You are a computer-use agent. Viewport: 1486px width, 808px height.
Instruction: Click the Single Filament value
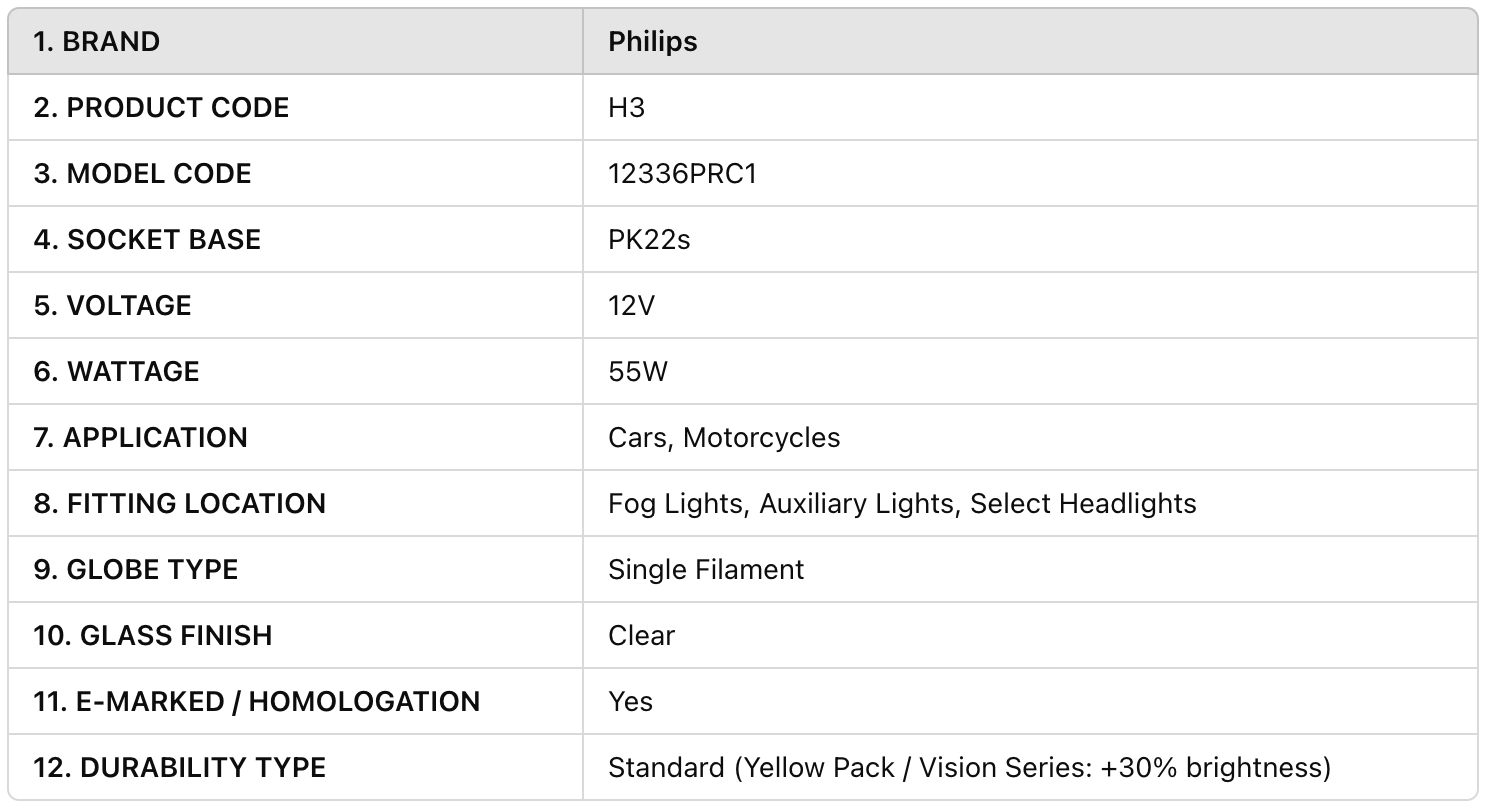click(706, 570)
